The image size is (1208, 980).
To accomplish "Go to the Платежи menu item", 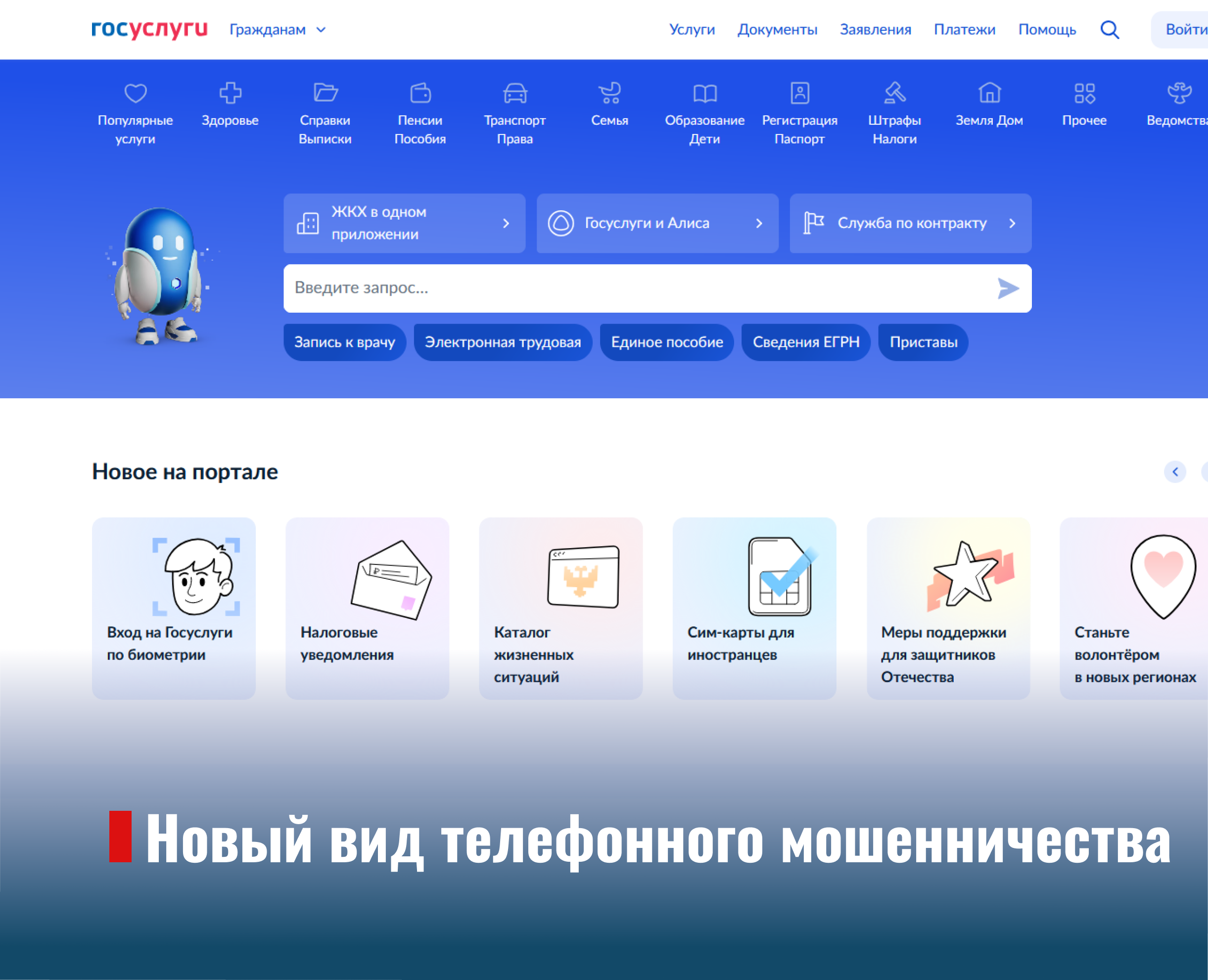I will (964, 29).
